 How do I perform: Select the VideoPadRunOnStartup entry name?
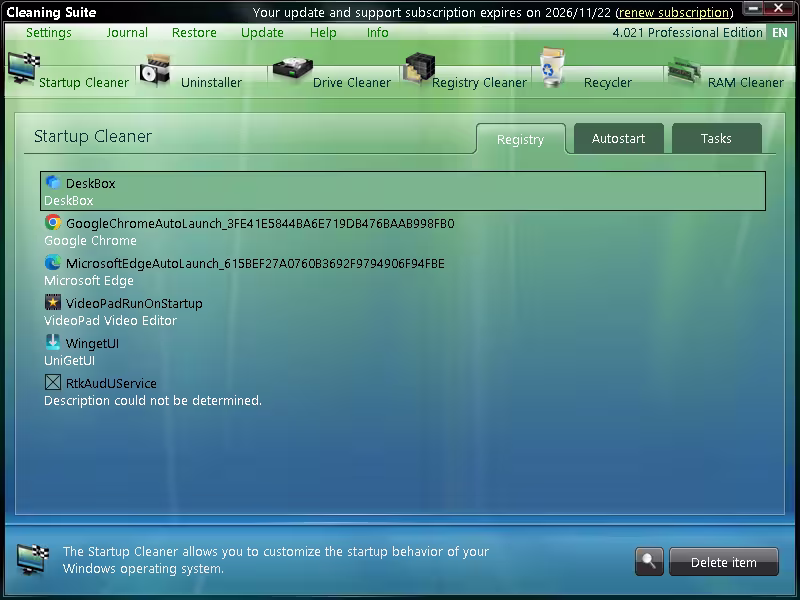coord(134,303)
